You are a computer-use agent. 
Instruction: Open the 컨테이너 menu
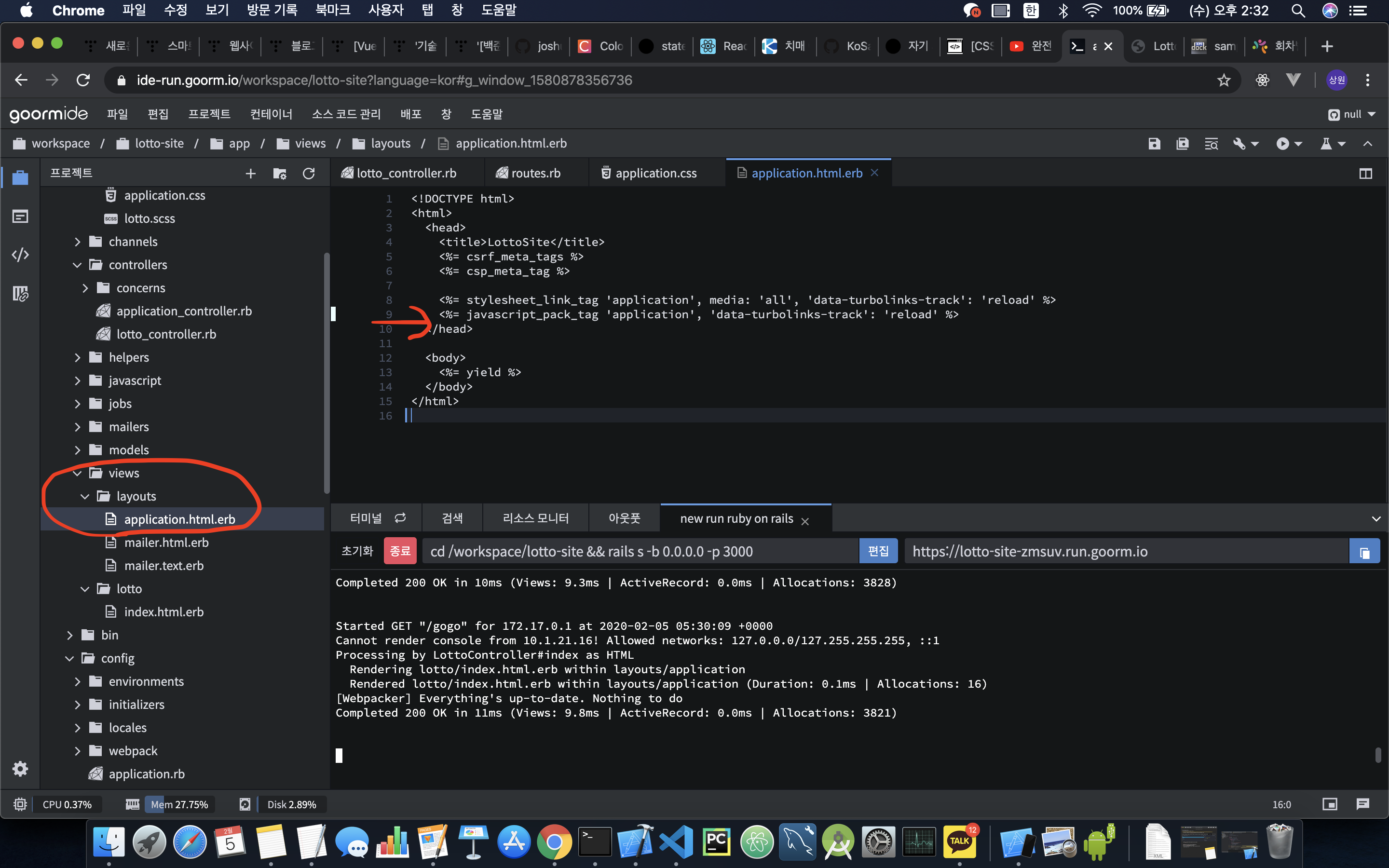click(x=271, y=114)
